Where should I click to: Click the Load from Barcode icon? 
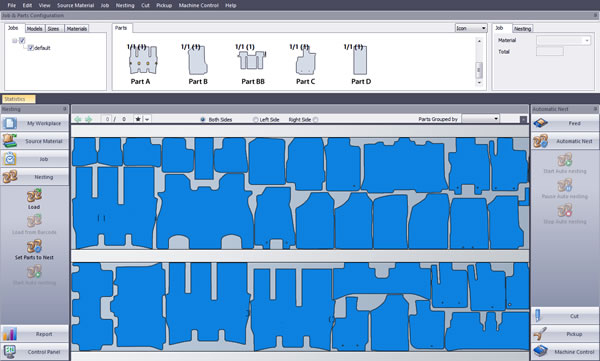[34, 221]
